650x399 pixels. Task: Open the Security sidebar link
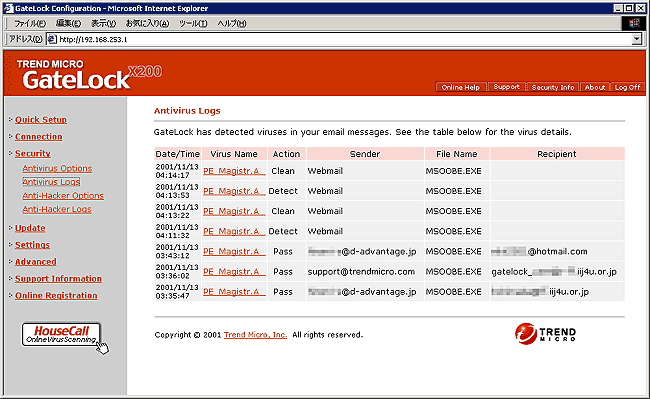click(x=33, y=153)
